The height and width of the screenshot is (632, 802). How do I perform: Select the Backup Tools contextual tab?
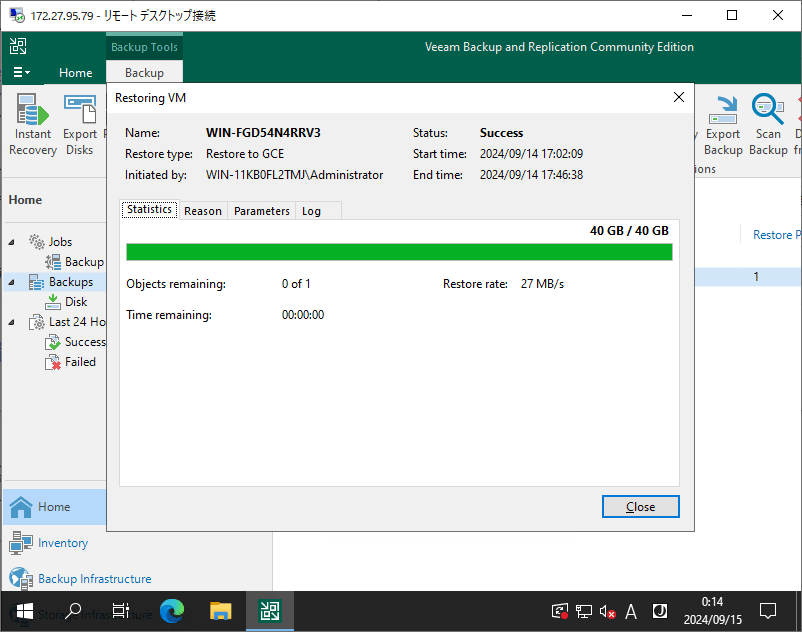[144, 47]
